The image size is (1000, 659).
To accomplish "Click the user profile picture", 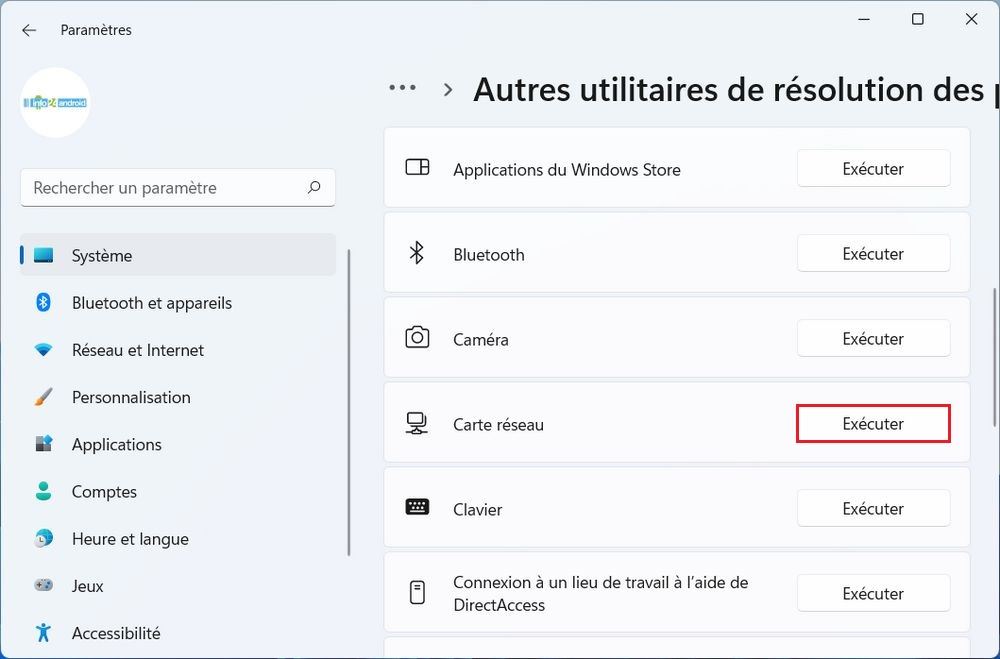I will [56, 102].
